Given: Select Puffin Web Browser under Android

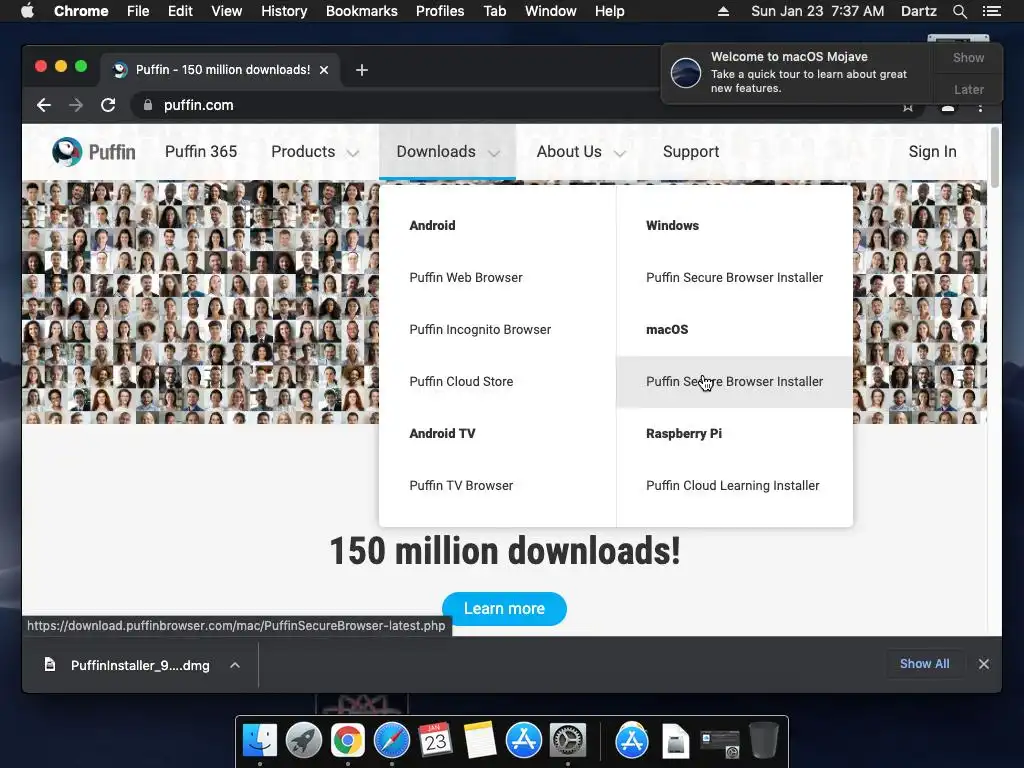Looking at the screenshot, I should click(466, 278).
